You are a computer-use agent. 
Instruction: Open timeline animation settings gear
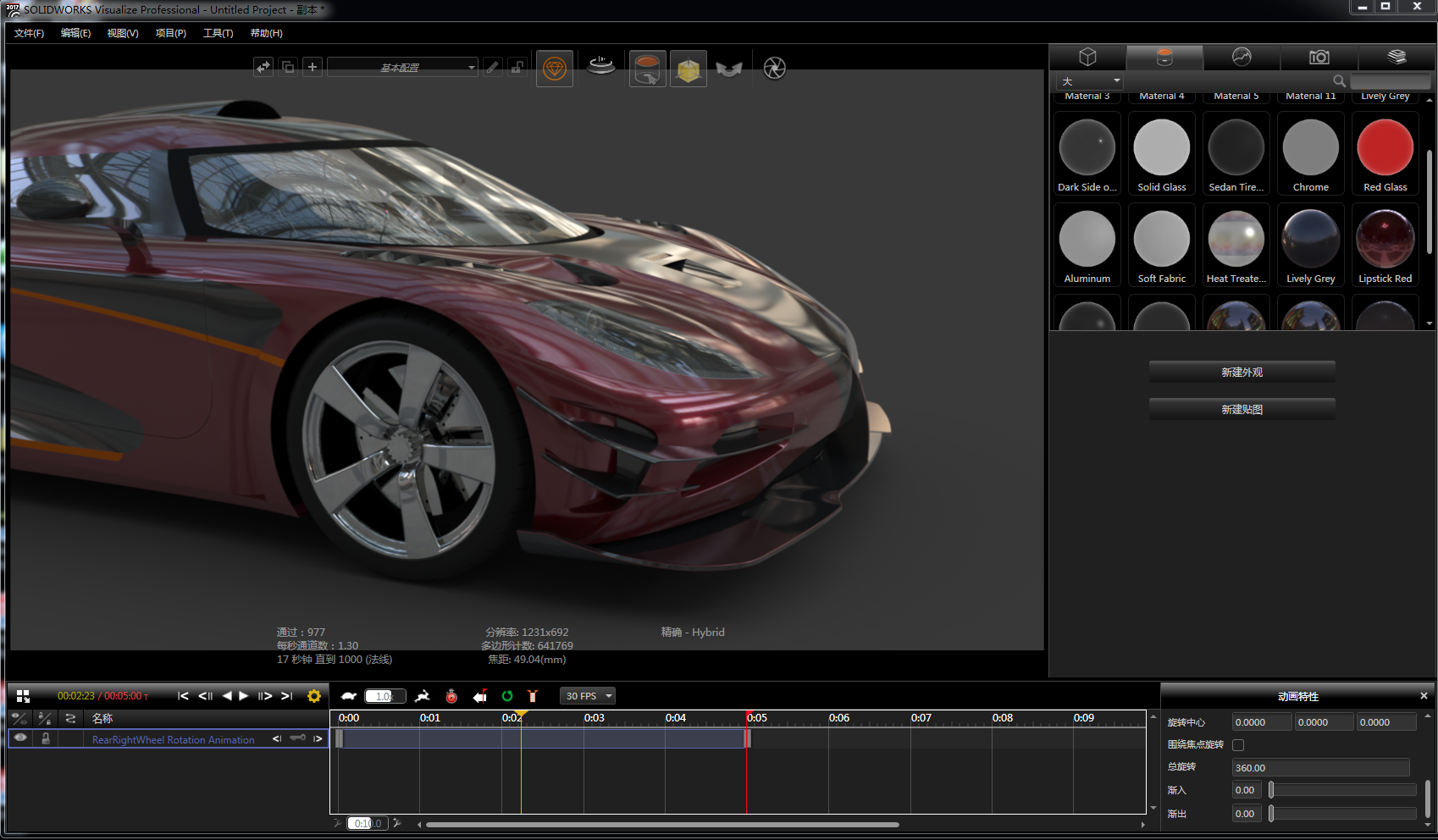[x=313, y=695]
